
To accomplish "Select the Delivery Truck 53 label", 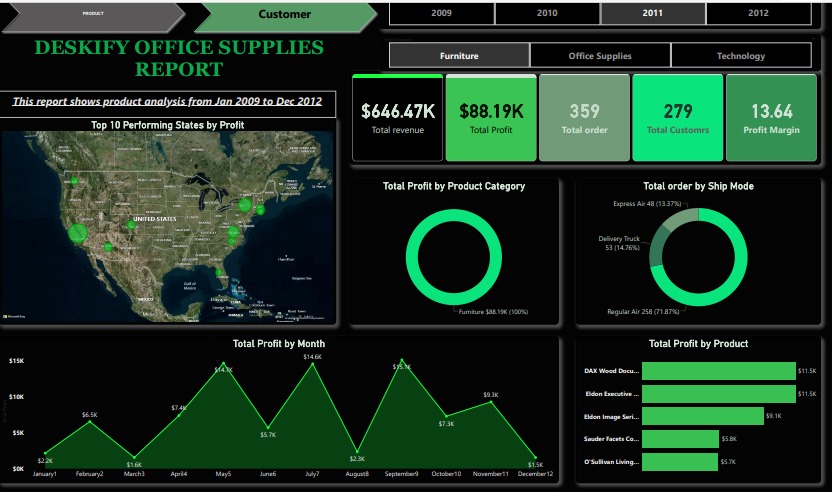I will click(619, 243).
